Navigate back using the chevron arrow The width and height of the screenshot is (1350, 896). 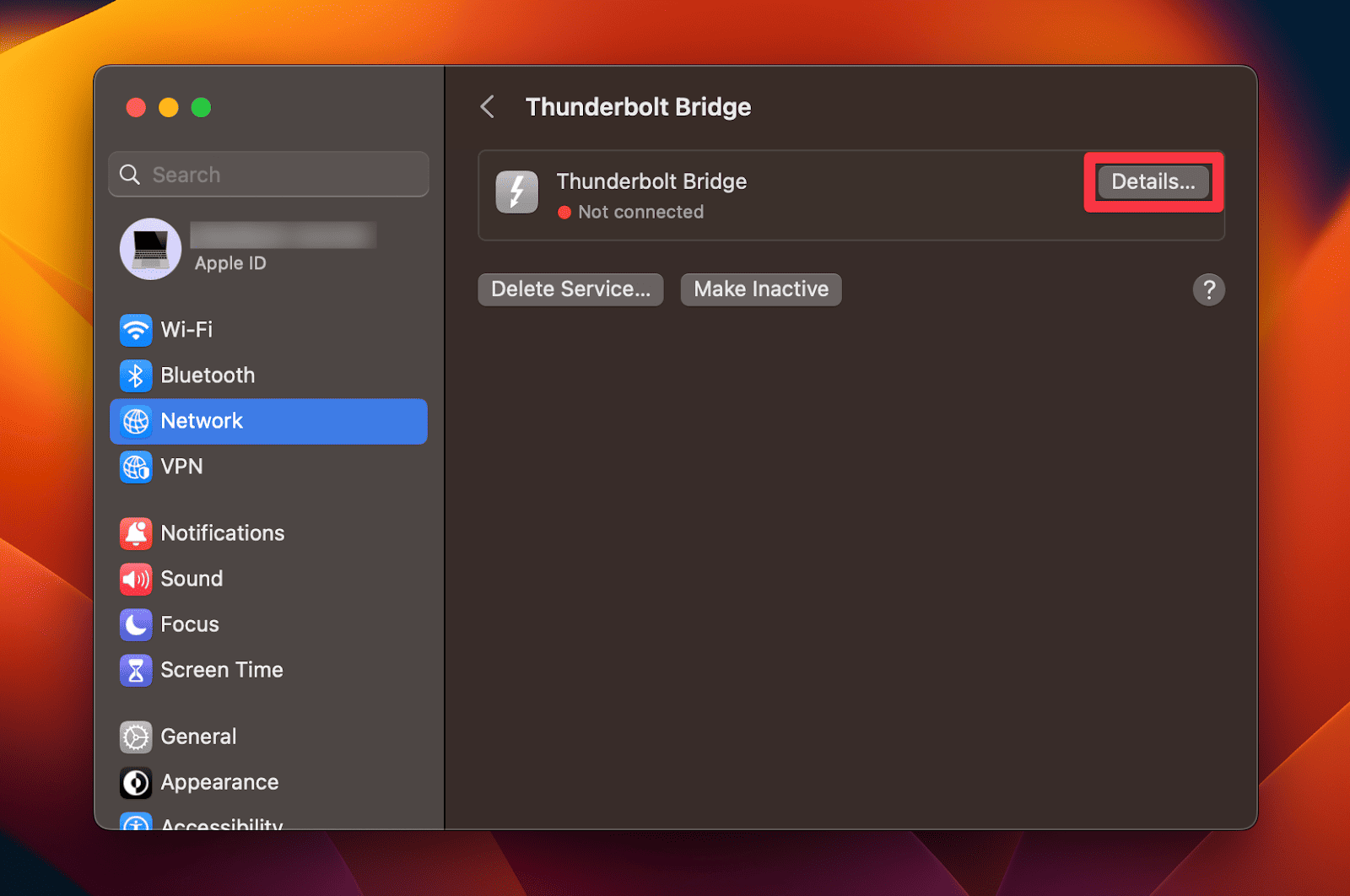(x=488, y=106)
